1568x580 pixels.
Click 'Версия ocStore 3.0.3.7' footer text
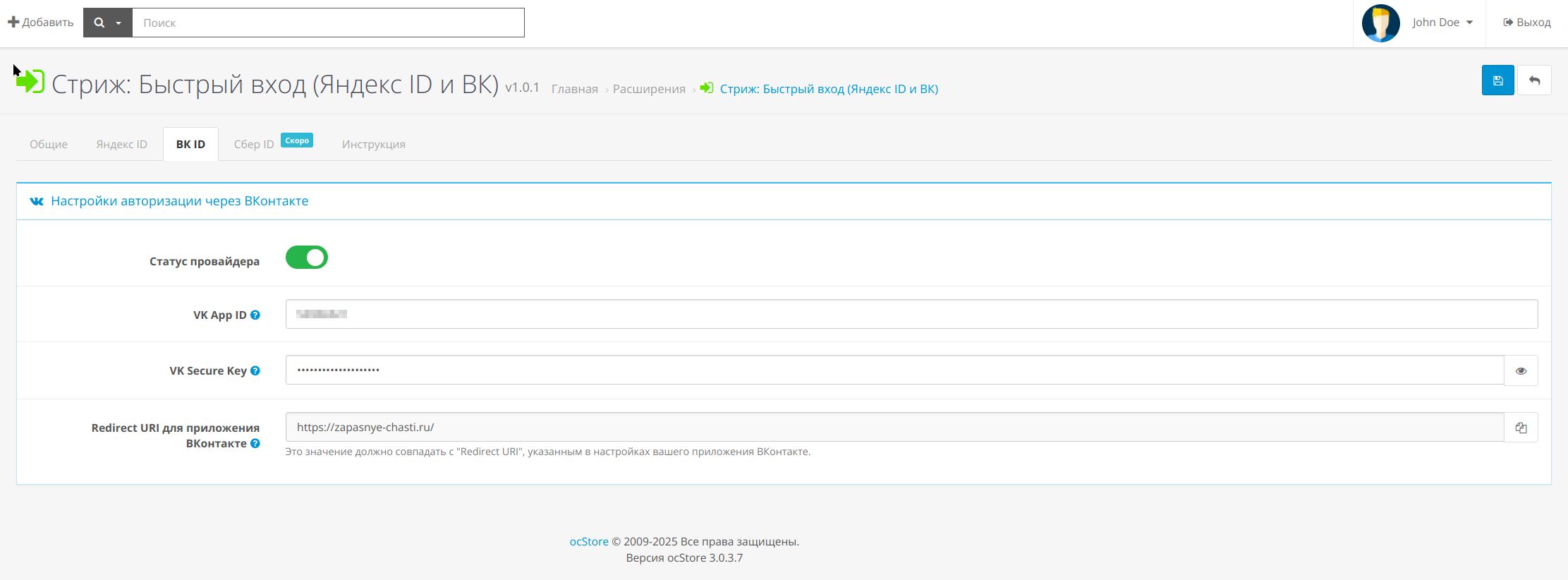click(x=684, y=558)
